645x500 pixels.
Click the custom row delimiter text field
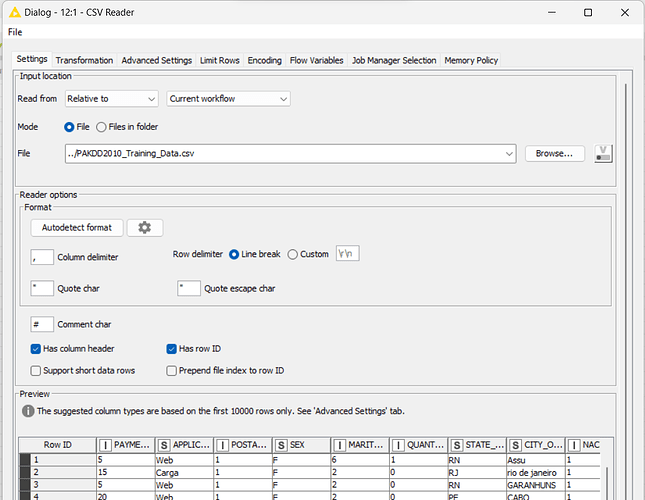pyautogui.click(x=348, y=253)
